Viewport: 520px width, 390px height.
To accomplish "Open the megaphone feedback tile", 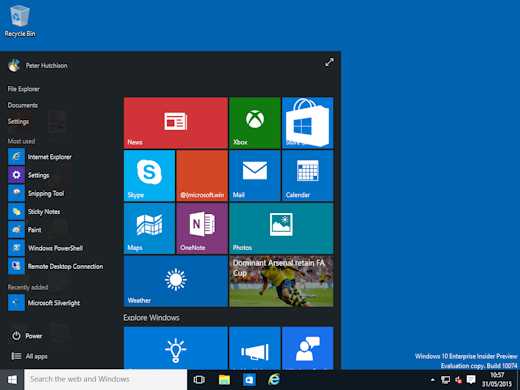I will pyautogui.click(x=255, y=348).
